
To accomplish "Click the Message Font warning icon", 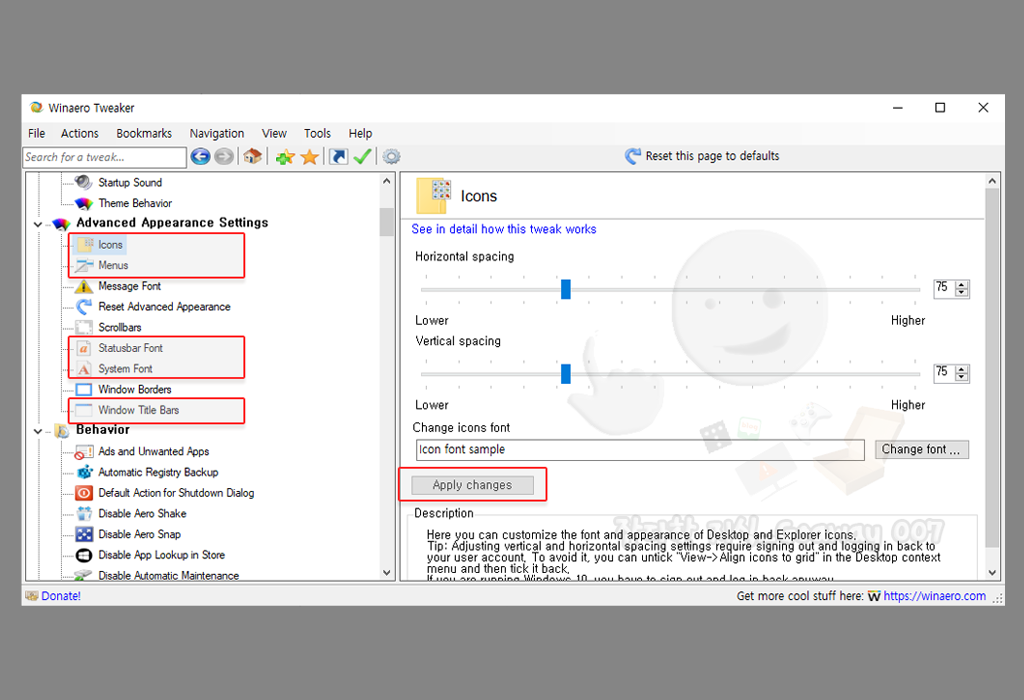I will click(84, 286).
